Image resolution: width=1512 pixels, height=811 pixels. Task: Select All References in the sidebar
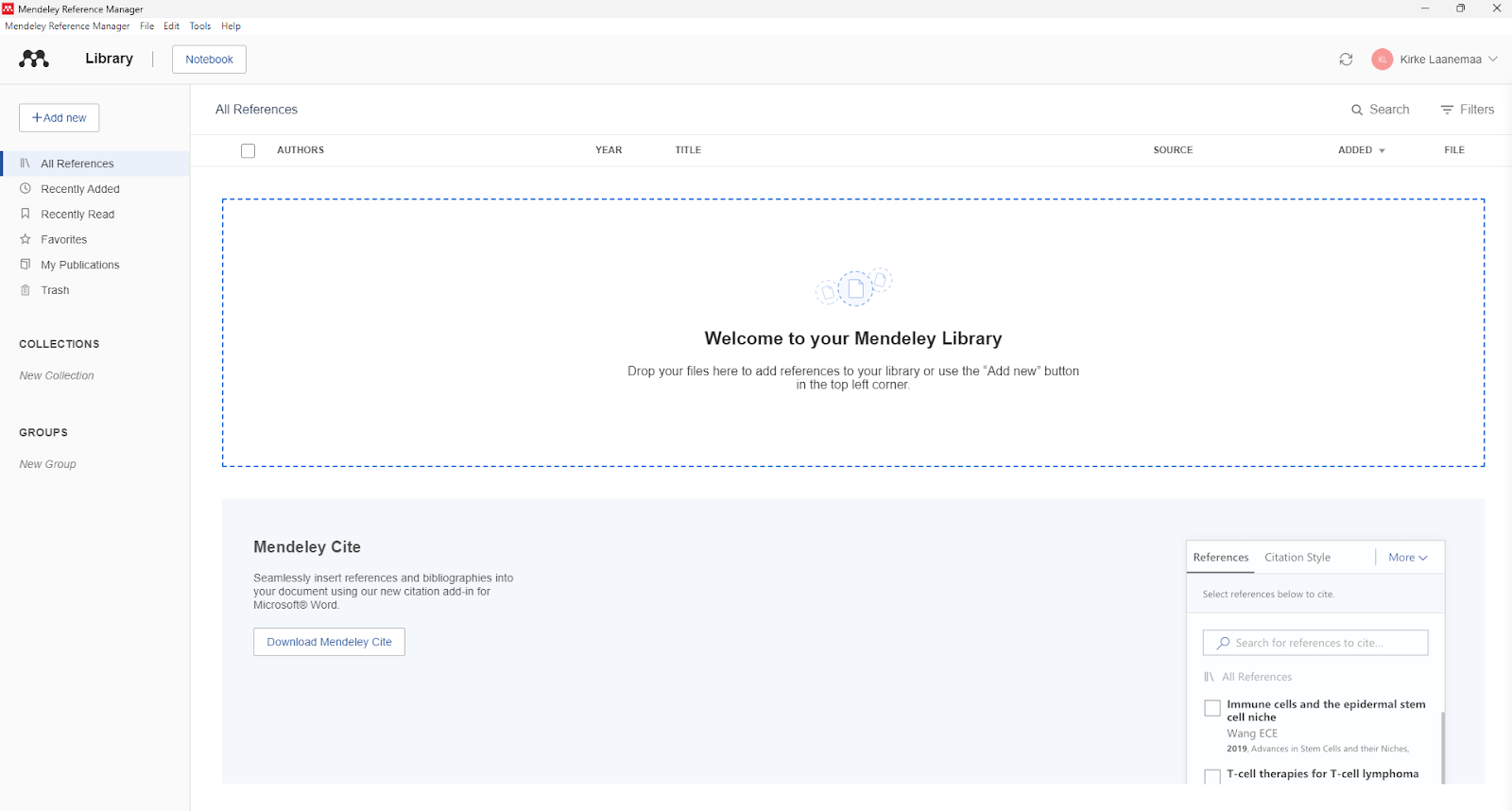(94, 164)
